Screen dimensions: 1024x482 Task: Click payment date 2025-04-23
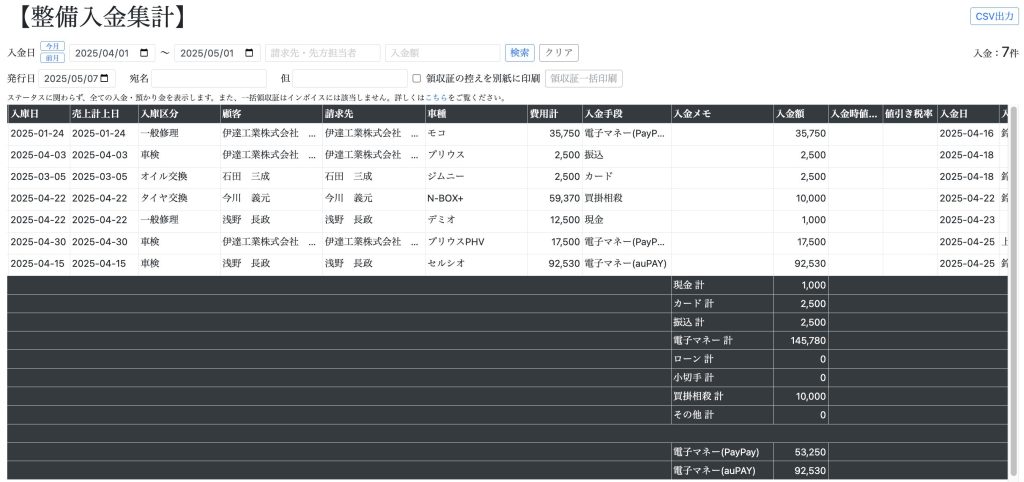pyautogui.click(x=968, y=220)
